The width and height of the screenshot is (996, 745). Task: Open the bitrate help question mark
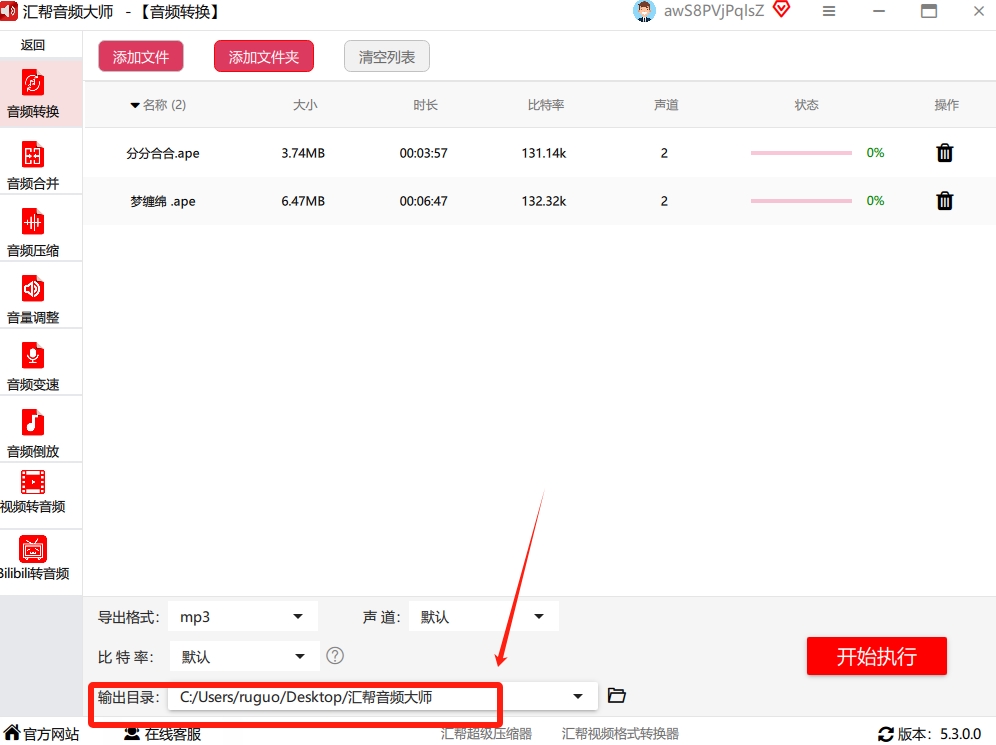point(335,655)
